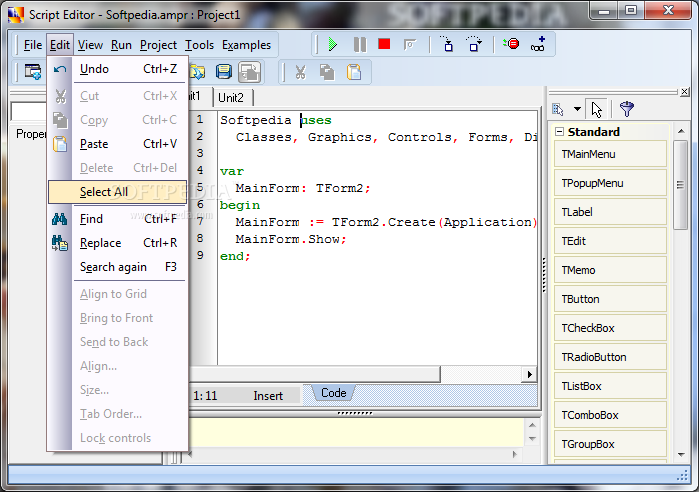Click the Add Watch glasses icon
The image size is (699, 492).
tap(538, 44)
